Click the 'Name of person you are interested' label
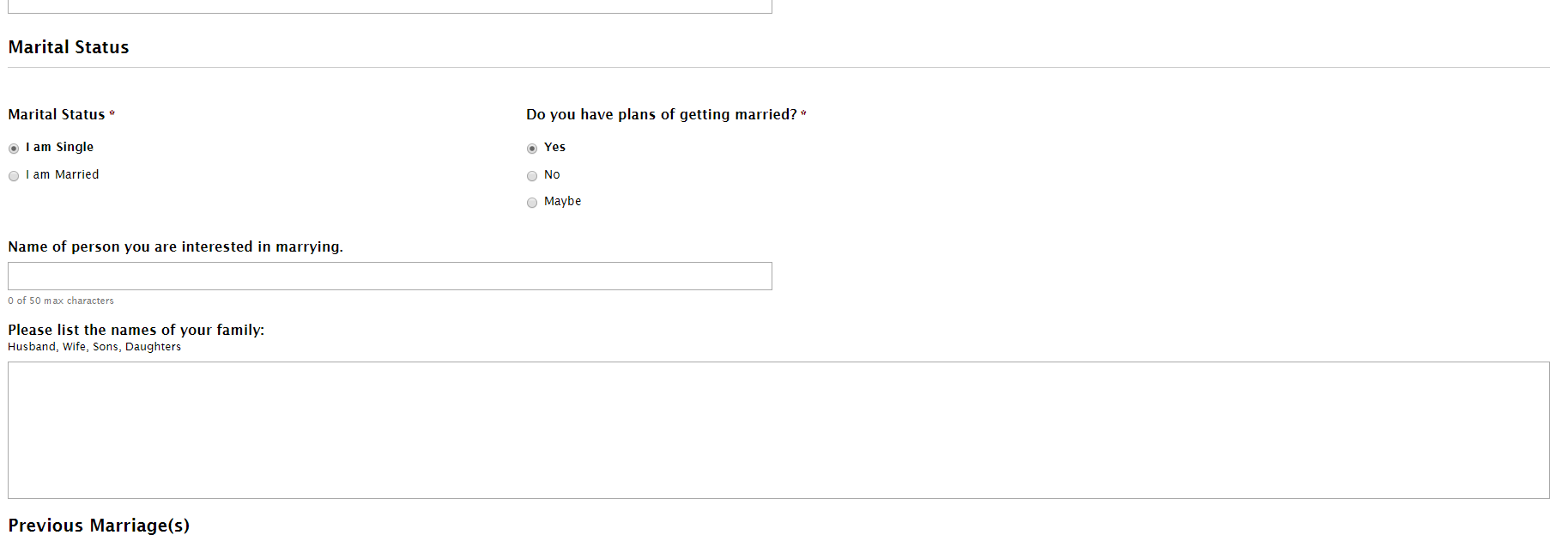The image size is (1568, 535). [x=175, y=246]
